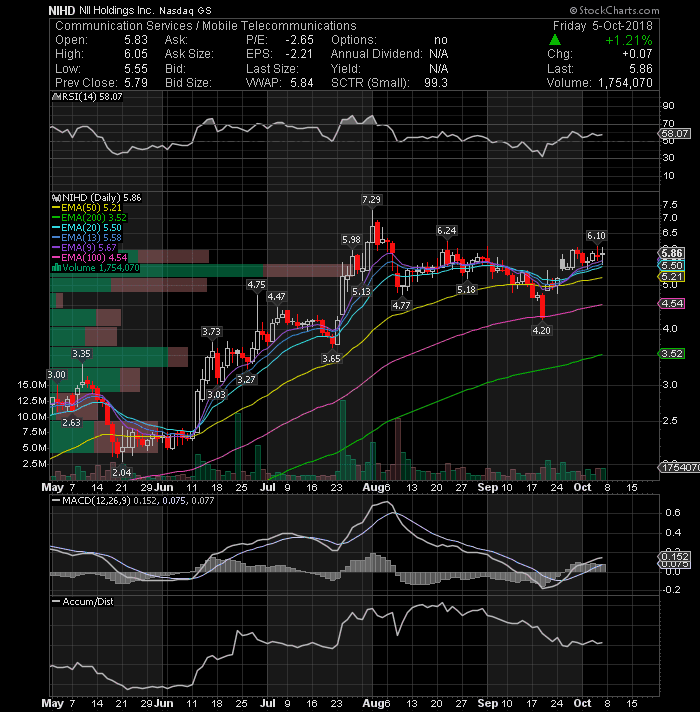
Task: Click the 7.29 peak price annotation
Action: point(371,200)
